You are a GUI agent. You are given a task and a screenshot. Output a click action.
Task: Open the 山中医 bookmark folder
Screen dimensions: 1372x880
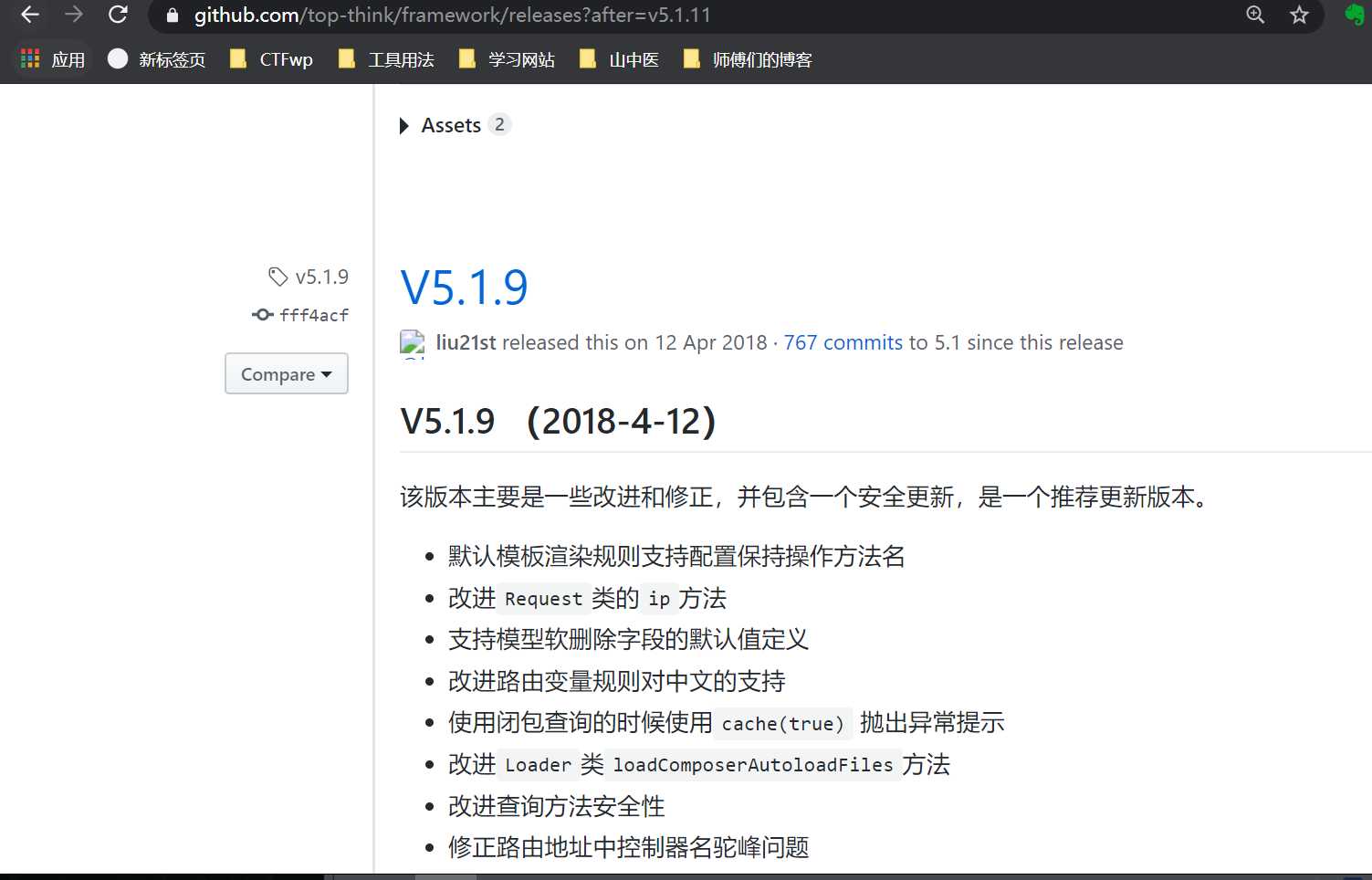pyautogui.click(x=618, y=59)
